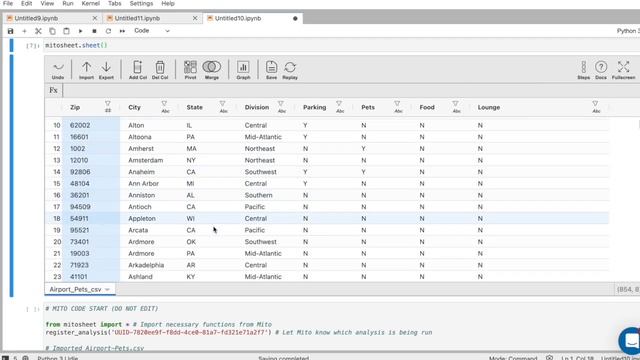Expand the Airport_Pets_csv sheet tab menu

point(107,289)
